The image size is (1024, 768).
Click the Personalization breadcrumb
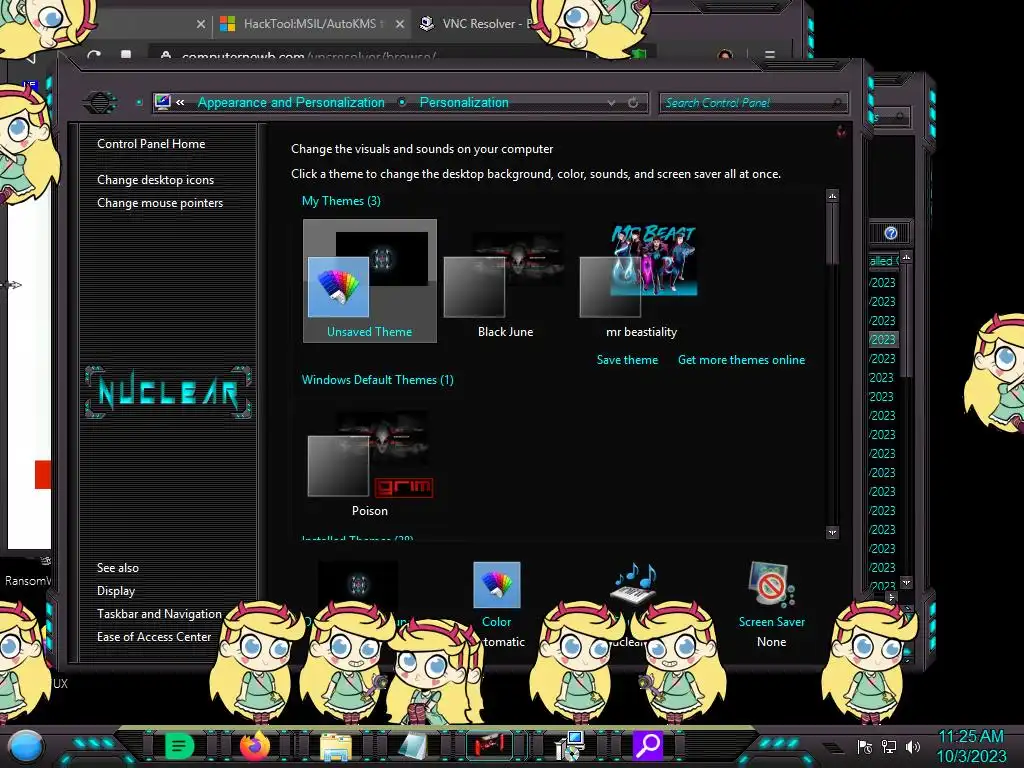464,103
